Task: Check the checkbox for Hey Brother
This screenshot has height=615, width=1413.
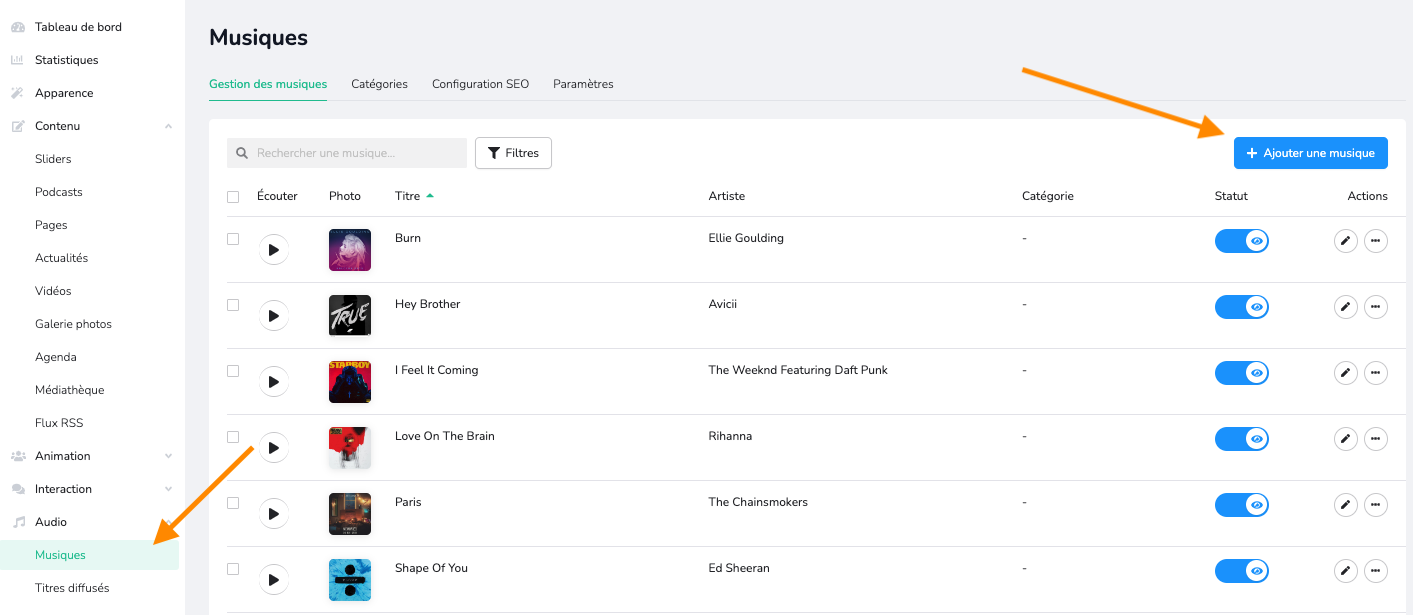Action: (233, 305)
